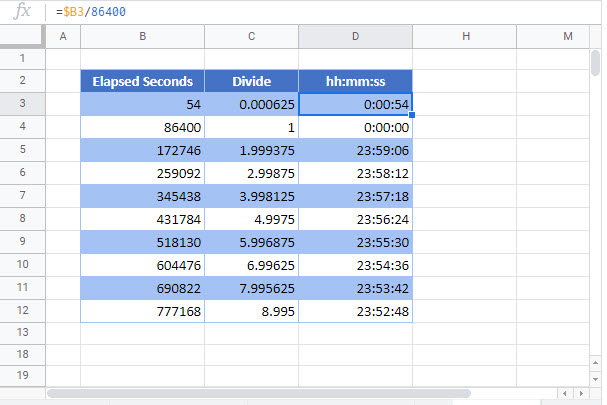The height and width of the screenshot is (405, 607).
Task: Click the horizontal scrollbar right arrow
Action: (581, 393)
